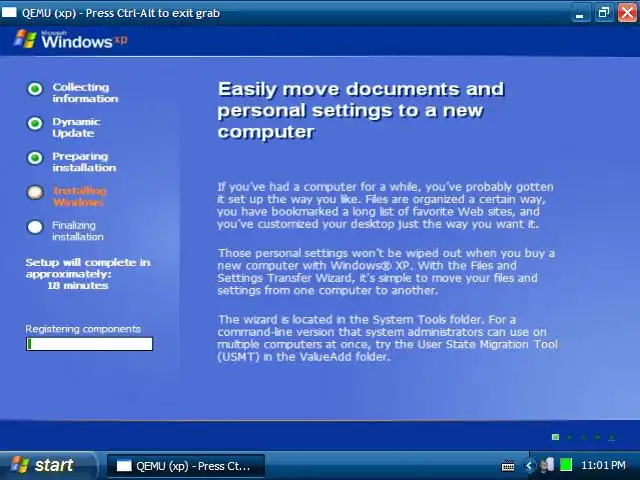Click the green square tray icon
Image resolution: width=640 pixels, height=480 pixels.
(566, 465)
